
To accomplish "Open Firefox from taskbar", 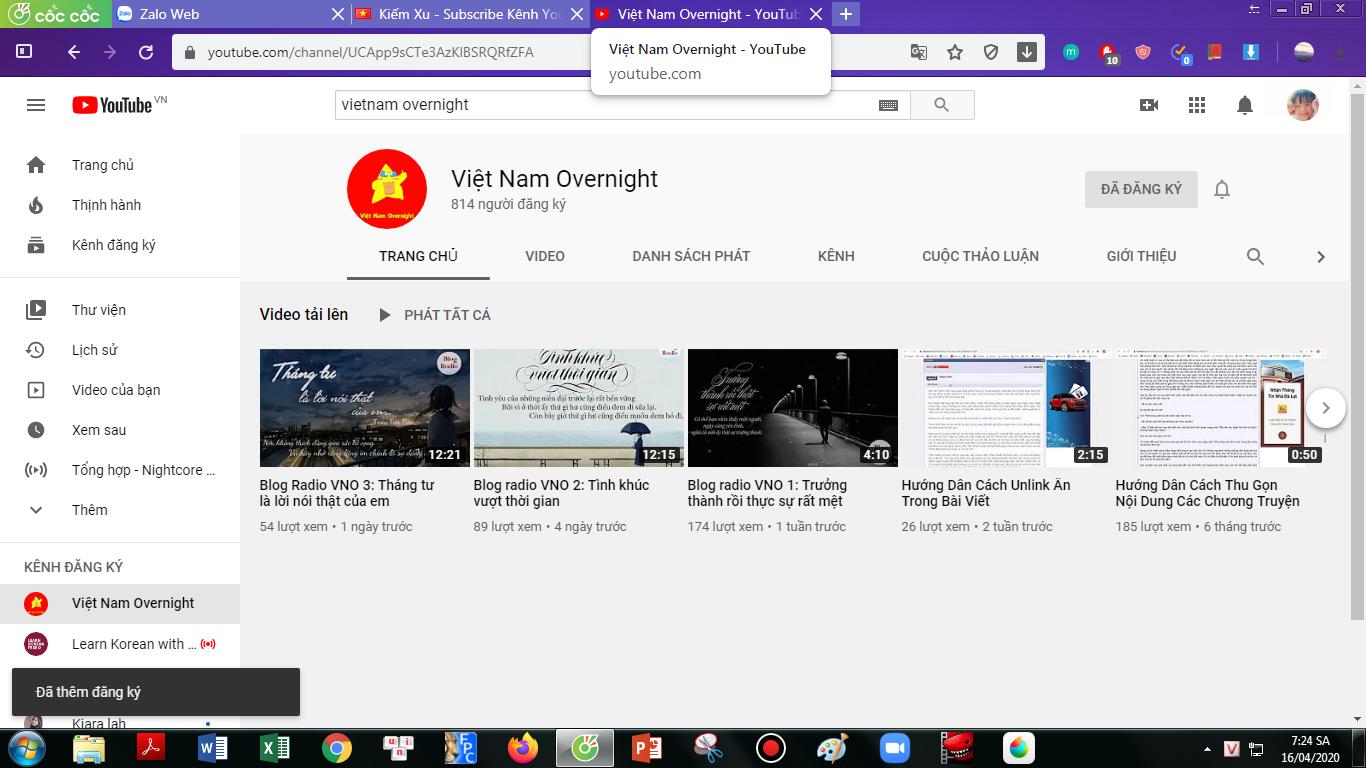I will click(x=522, y=748).
